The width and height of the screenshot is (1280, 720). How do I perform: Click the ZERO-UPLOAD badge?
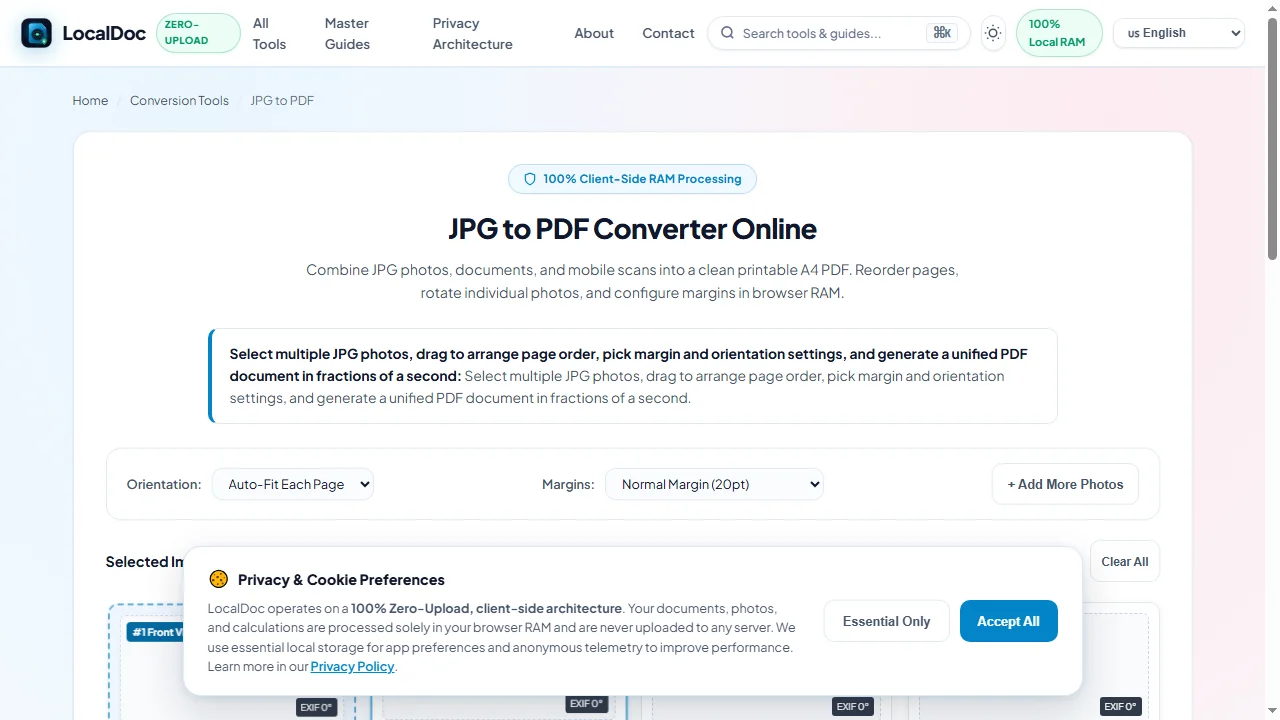198,33
